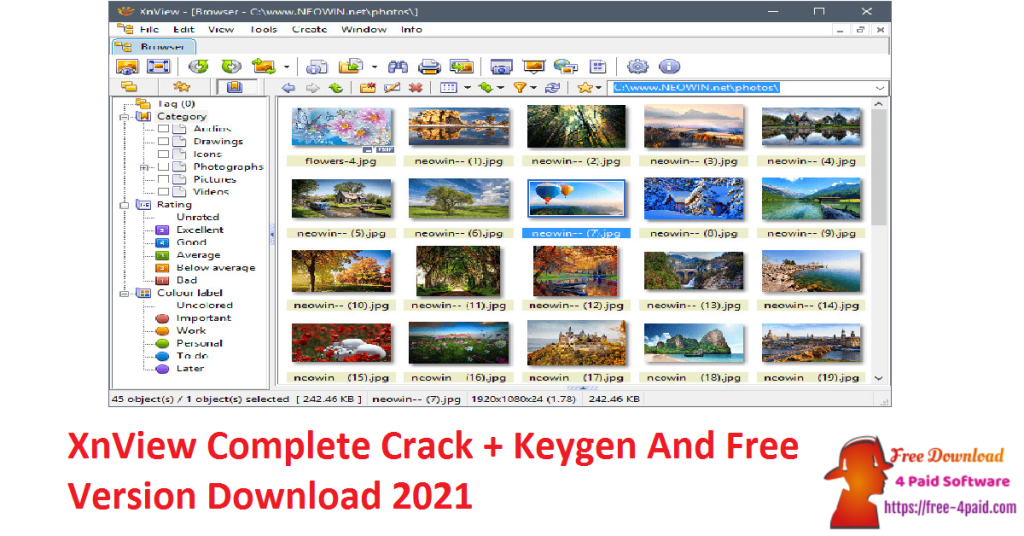The height and width of the screenshot is (536, 1024).
Task: Delete selected file with red X
Action: pos(415,88)
